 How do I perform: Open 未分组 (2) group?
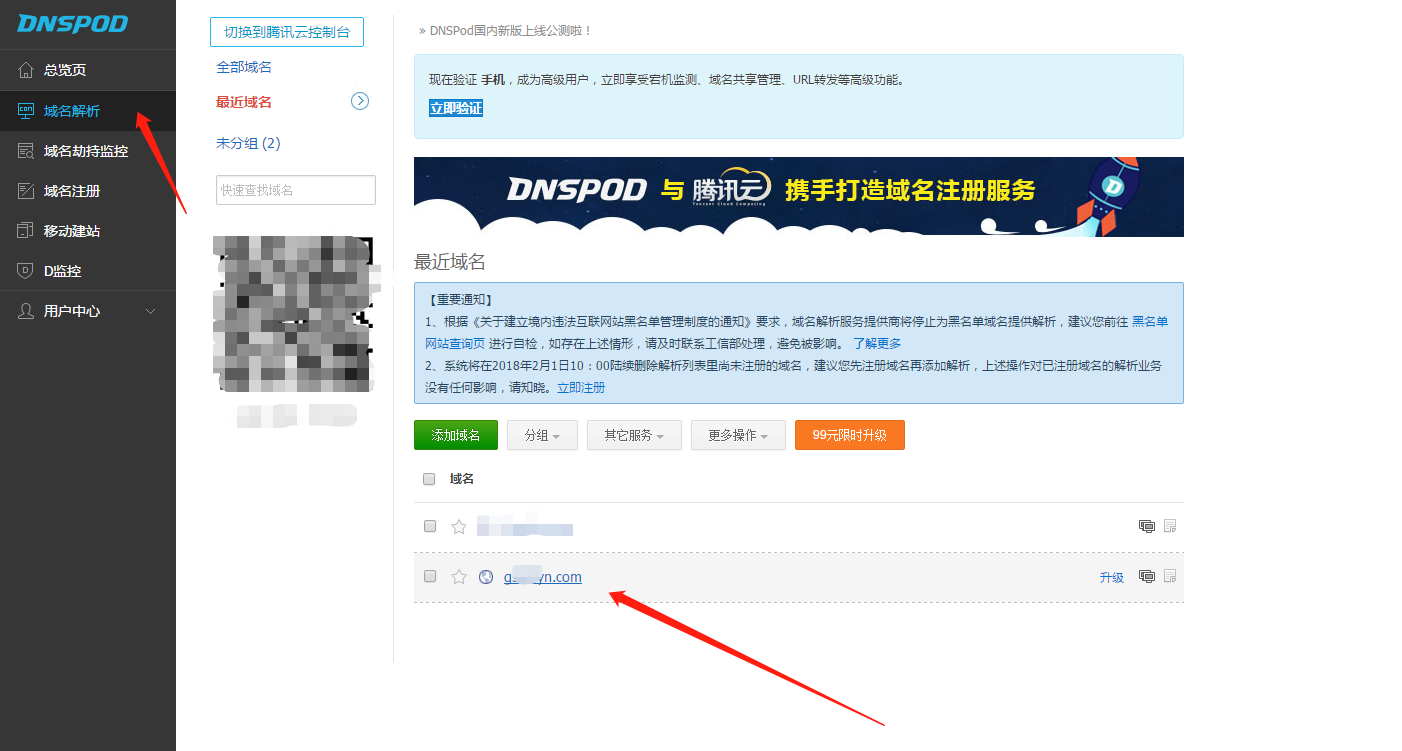(248, 143)
